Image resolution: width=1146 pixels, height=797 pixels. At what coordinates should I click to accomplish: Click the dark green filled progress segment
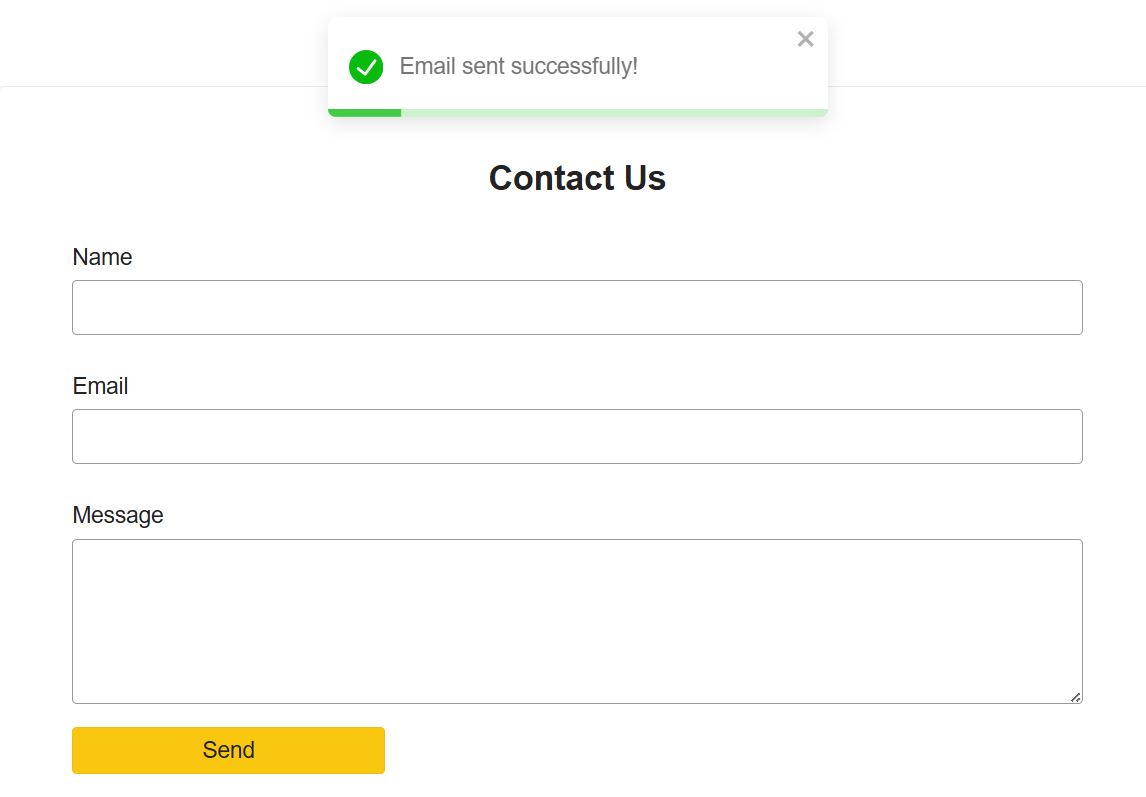(365, 112)
